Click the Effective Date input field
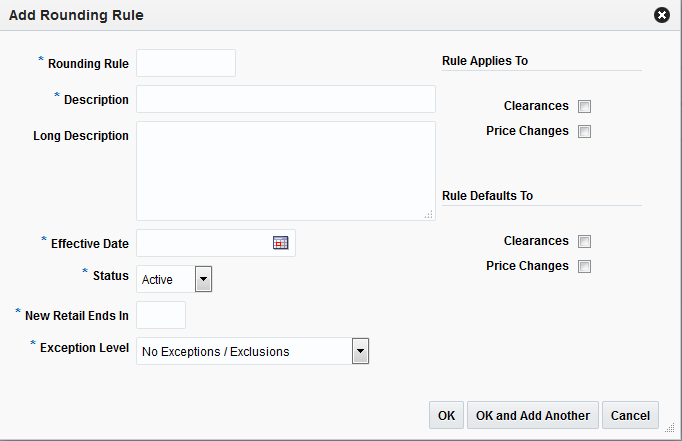 (203, 243)
